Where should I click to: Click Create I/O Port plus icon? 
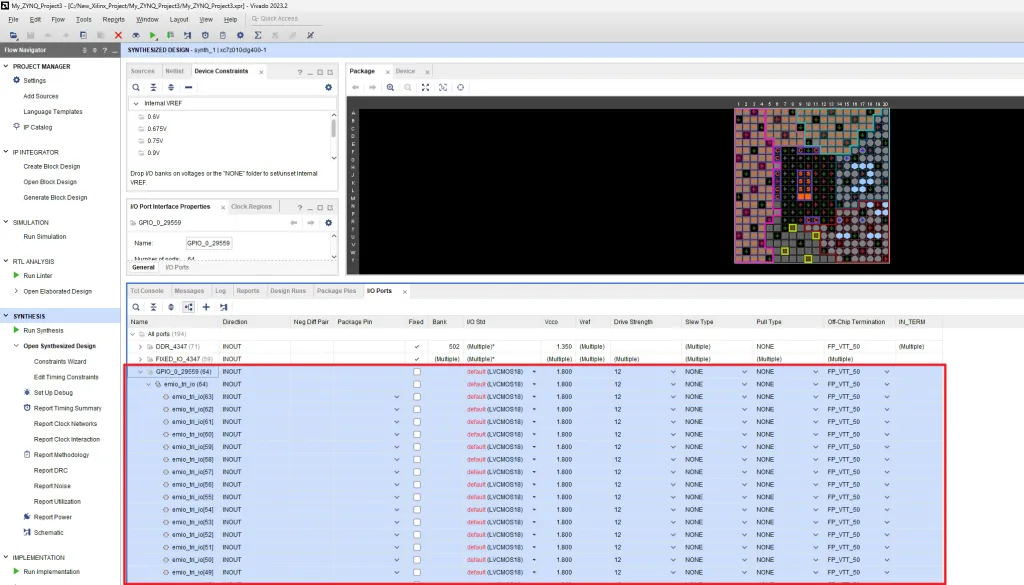(206, 307)
